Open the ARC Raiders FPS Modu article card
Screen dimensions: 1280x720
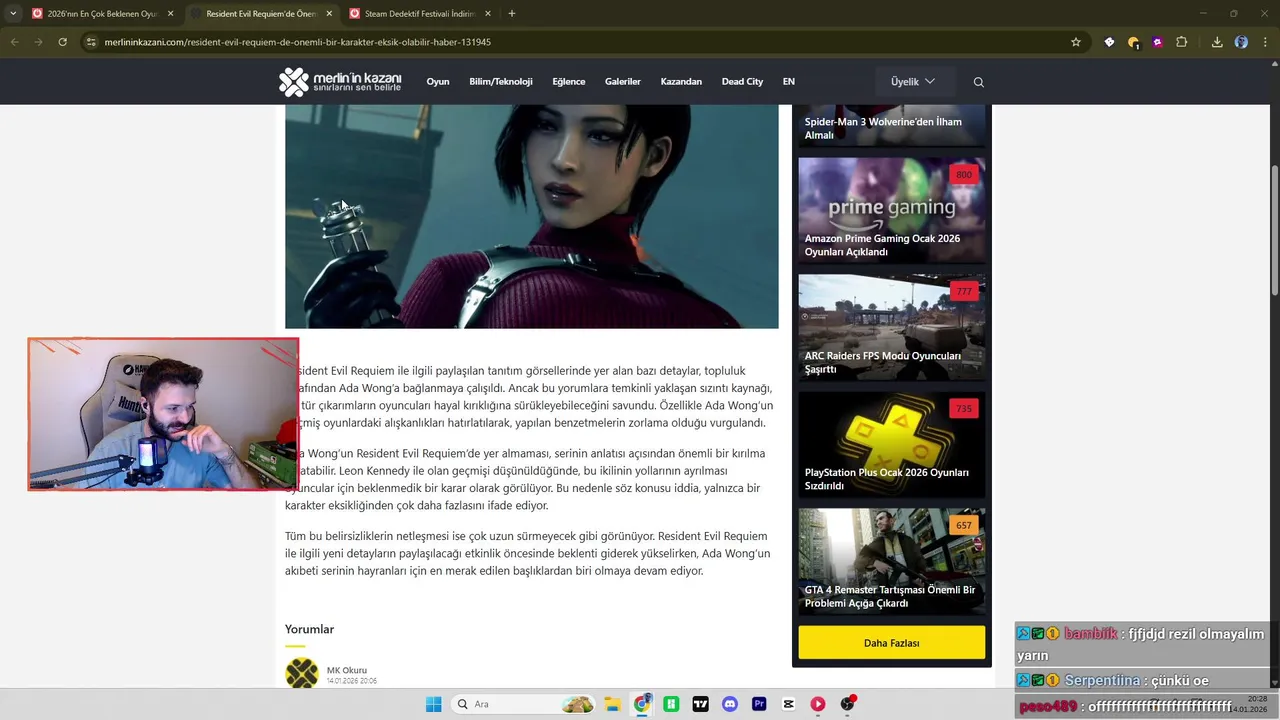892,327
